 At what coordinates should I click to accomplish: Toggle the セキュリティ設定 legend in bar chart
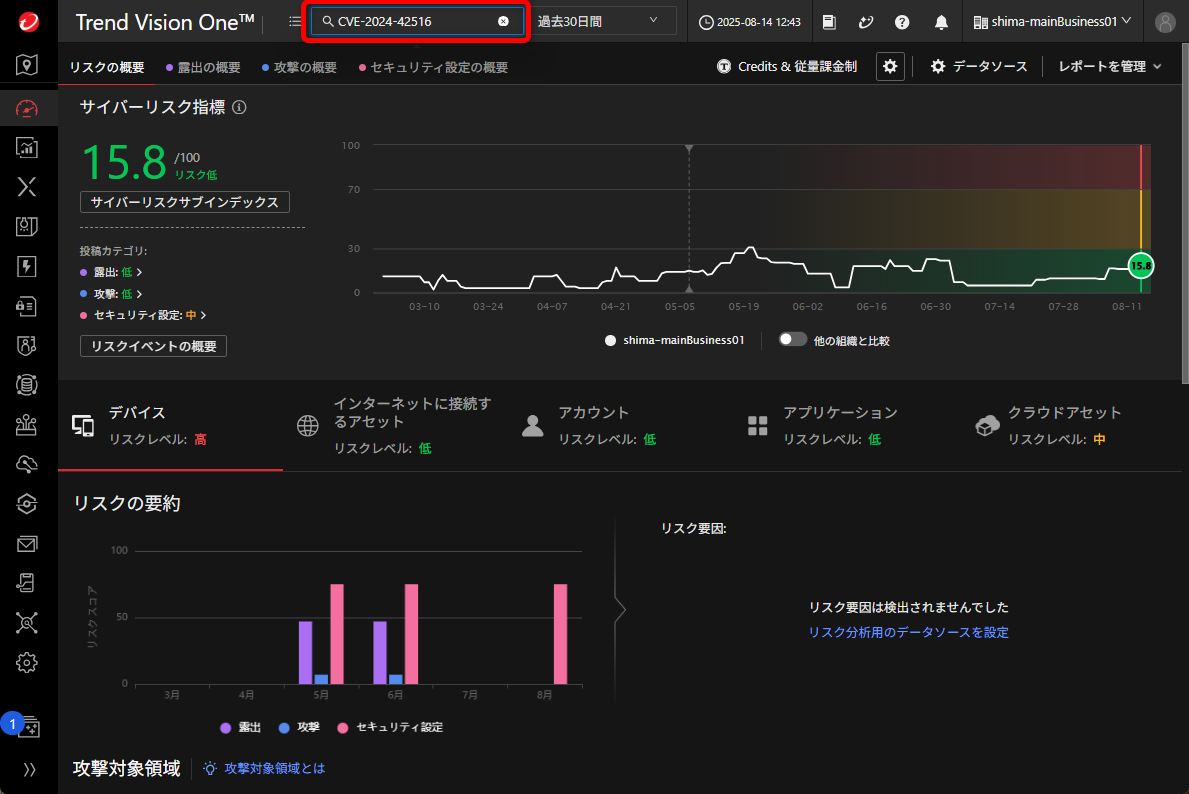coord(390,727)
